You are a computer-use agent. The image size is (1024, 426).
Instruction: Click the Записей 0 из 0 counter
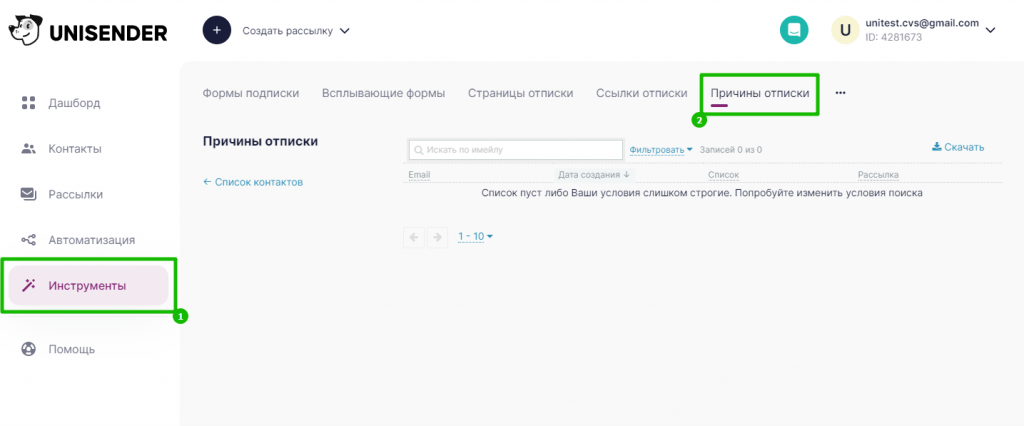(x=731, y=150)
